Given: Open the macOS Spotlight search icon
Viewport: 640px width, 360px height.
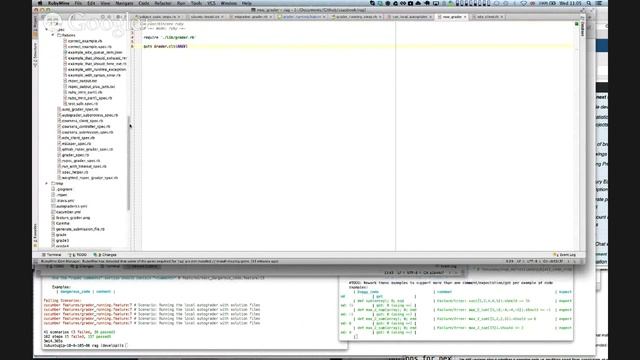Looking at the screenshot, I should [x=589, y=3].
